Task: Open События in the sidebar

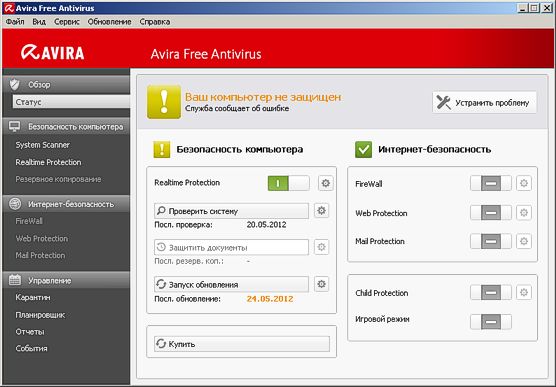Action: 31,348
